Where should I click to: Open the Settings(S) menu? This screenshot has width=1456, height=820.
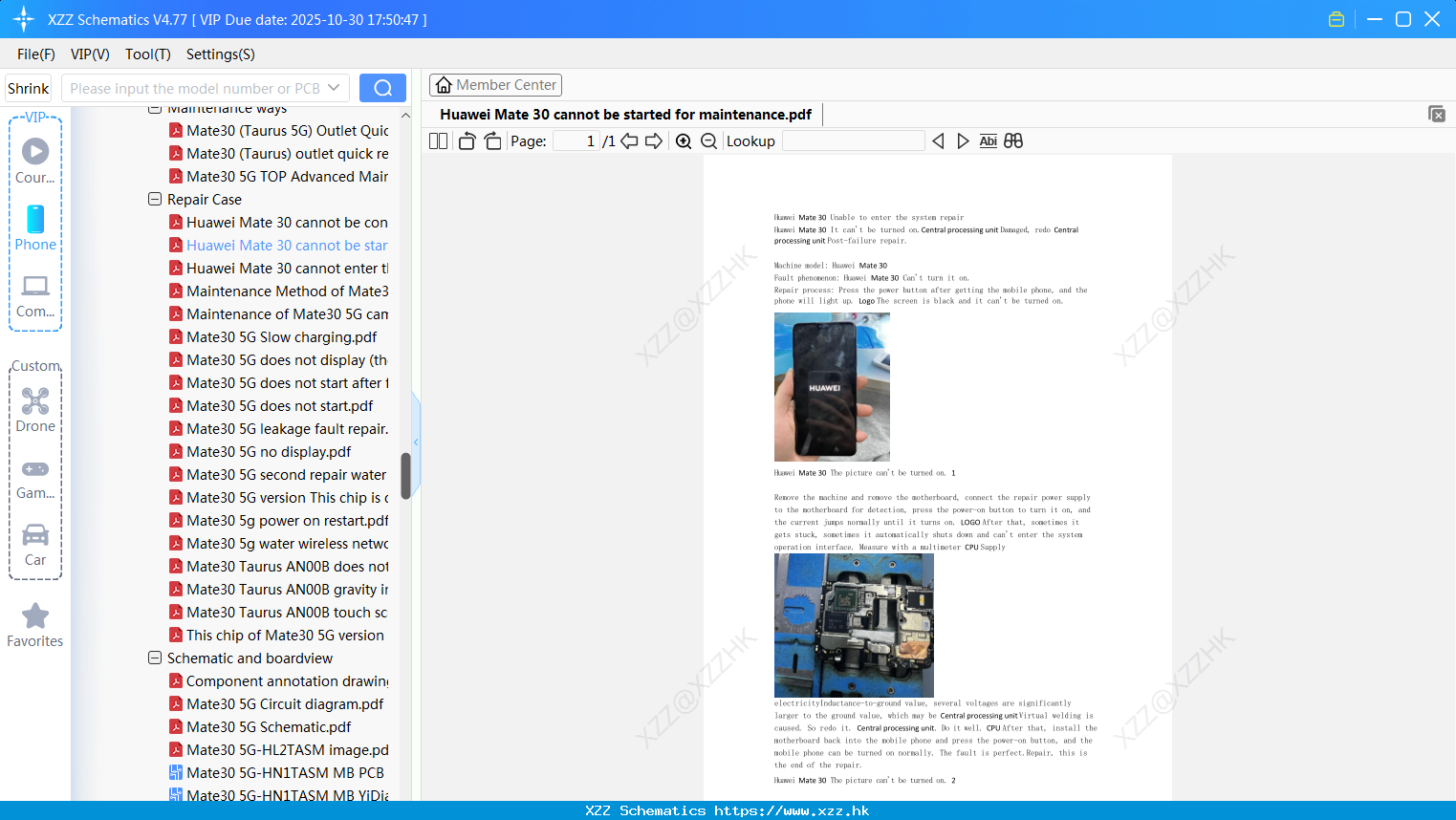pyautogui.click(x=221, y=54)
